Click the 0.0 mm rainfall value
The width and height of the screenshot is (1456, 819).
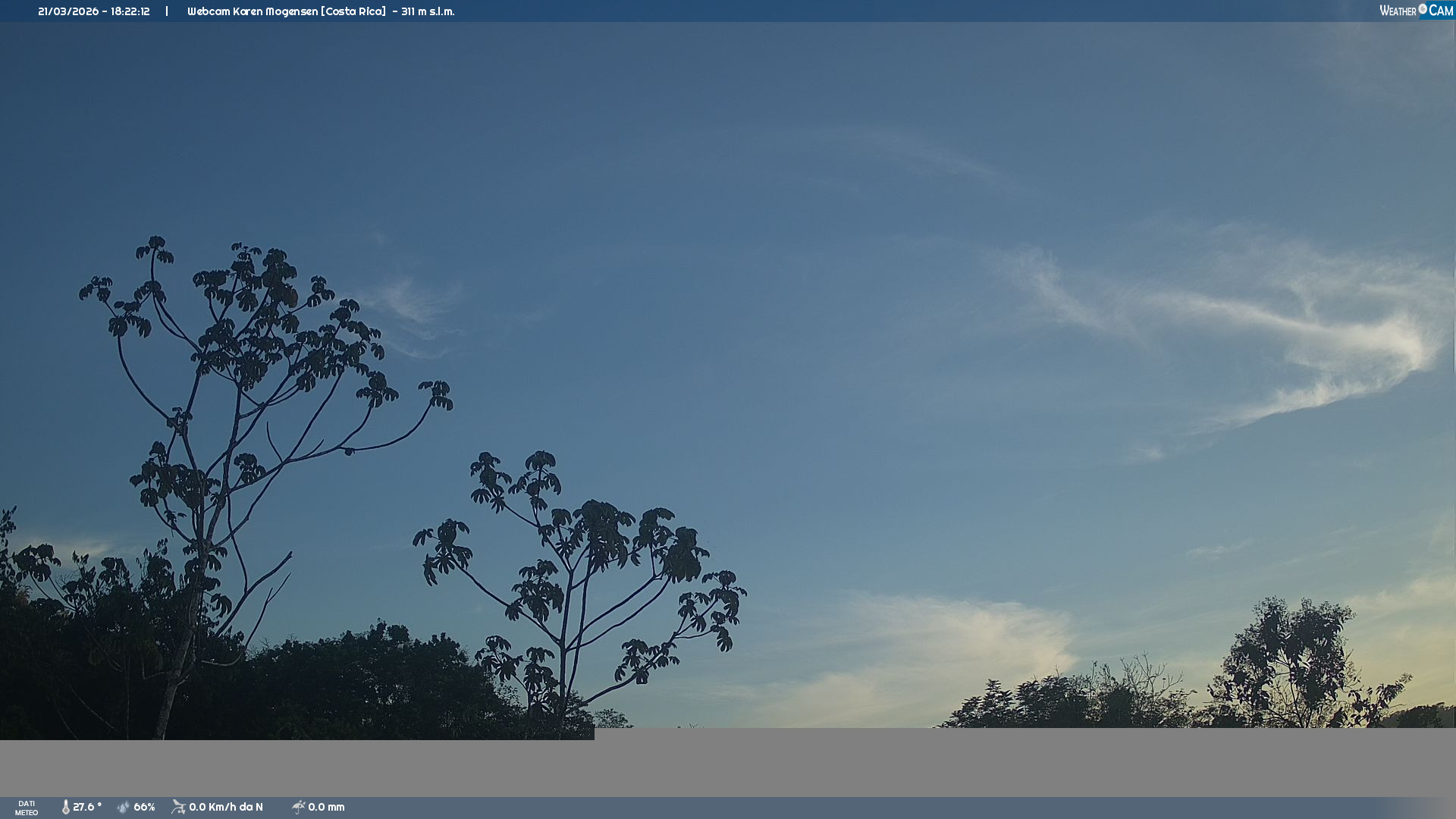(326, 807)
